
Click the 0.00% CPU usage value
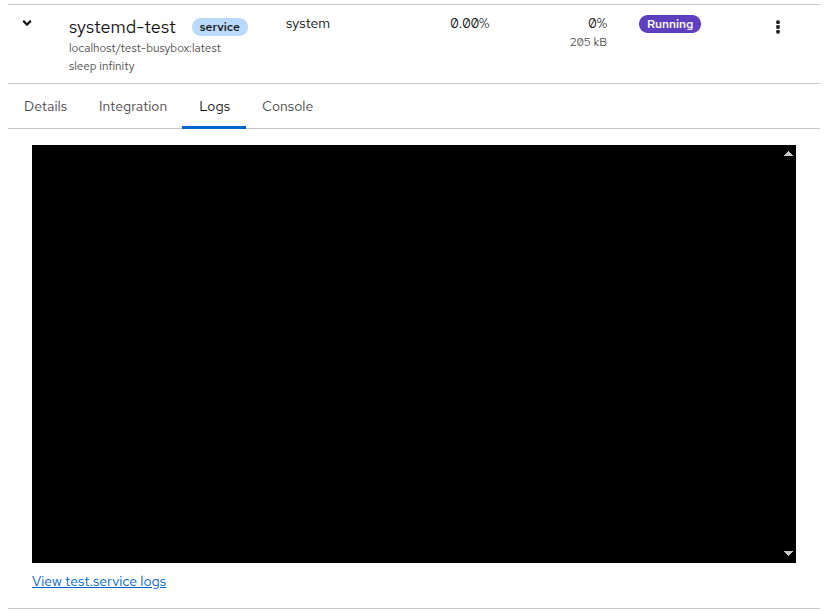pos(469,23)
